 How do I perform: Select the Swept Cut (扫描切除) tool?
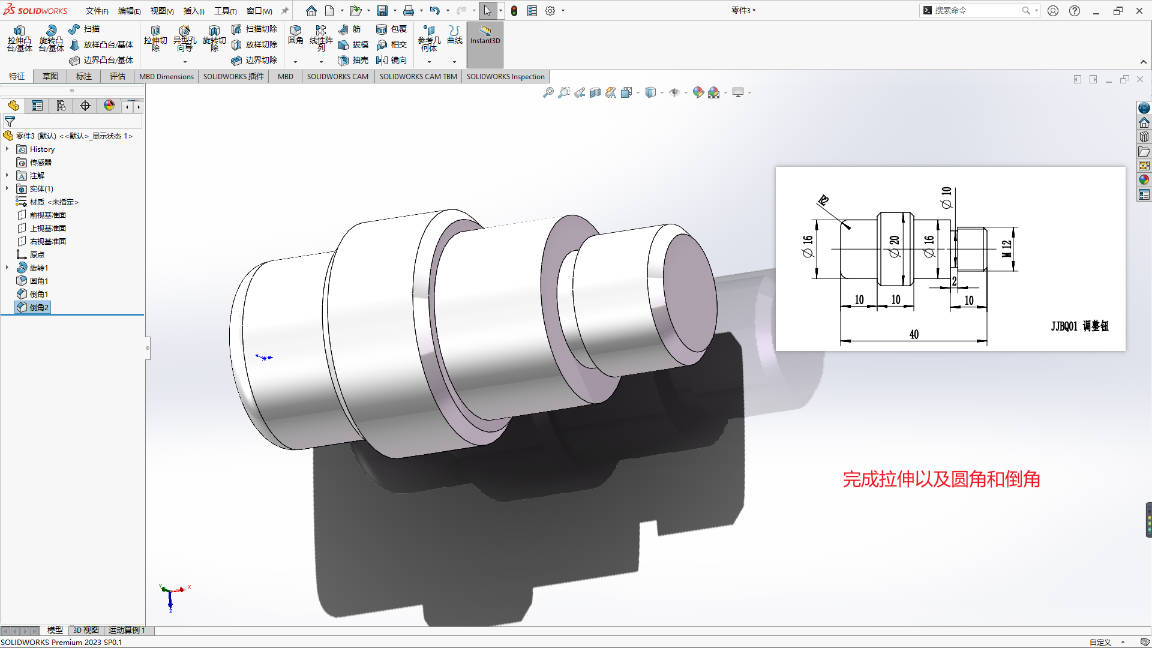(x=254, y=29)
